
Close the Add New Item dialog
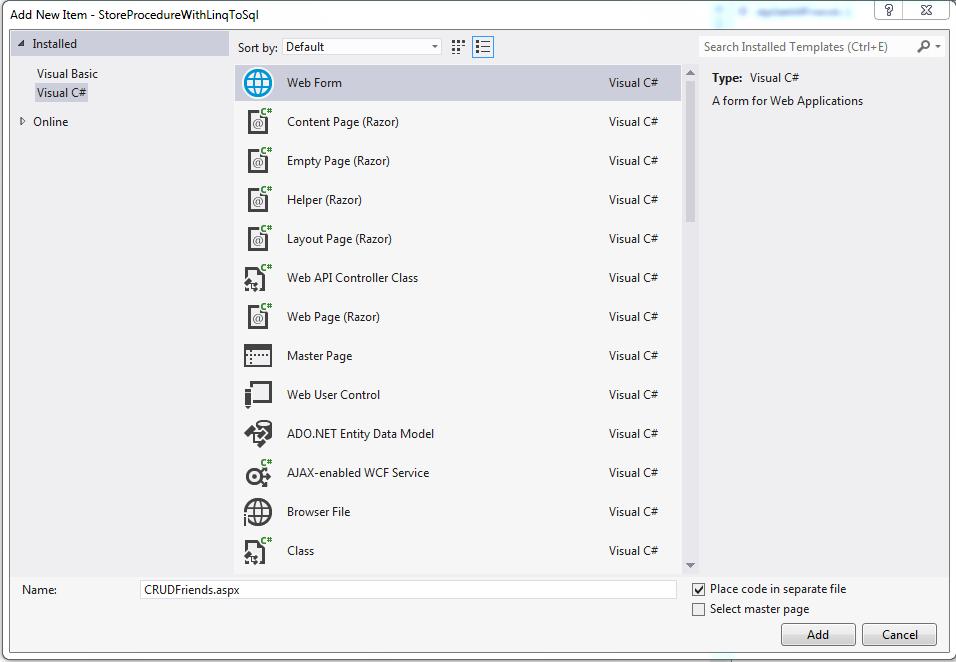coord(926,10)
